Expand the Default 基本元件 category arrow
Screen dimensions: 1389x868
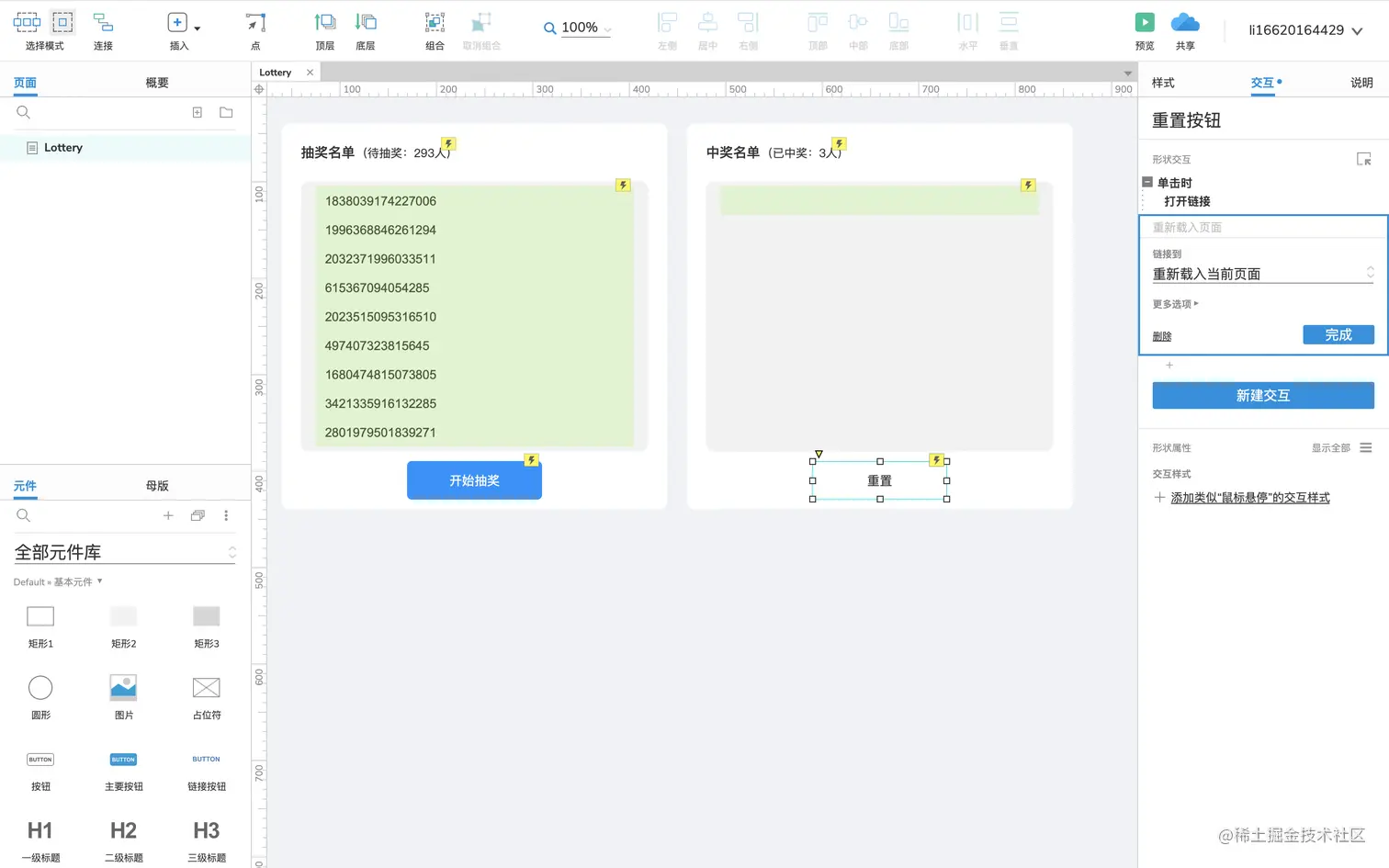[99, 581]
